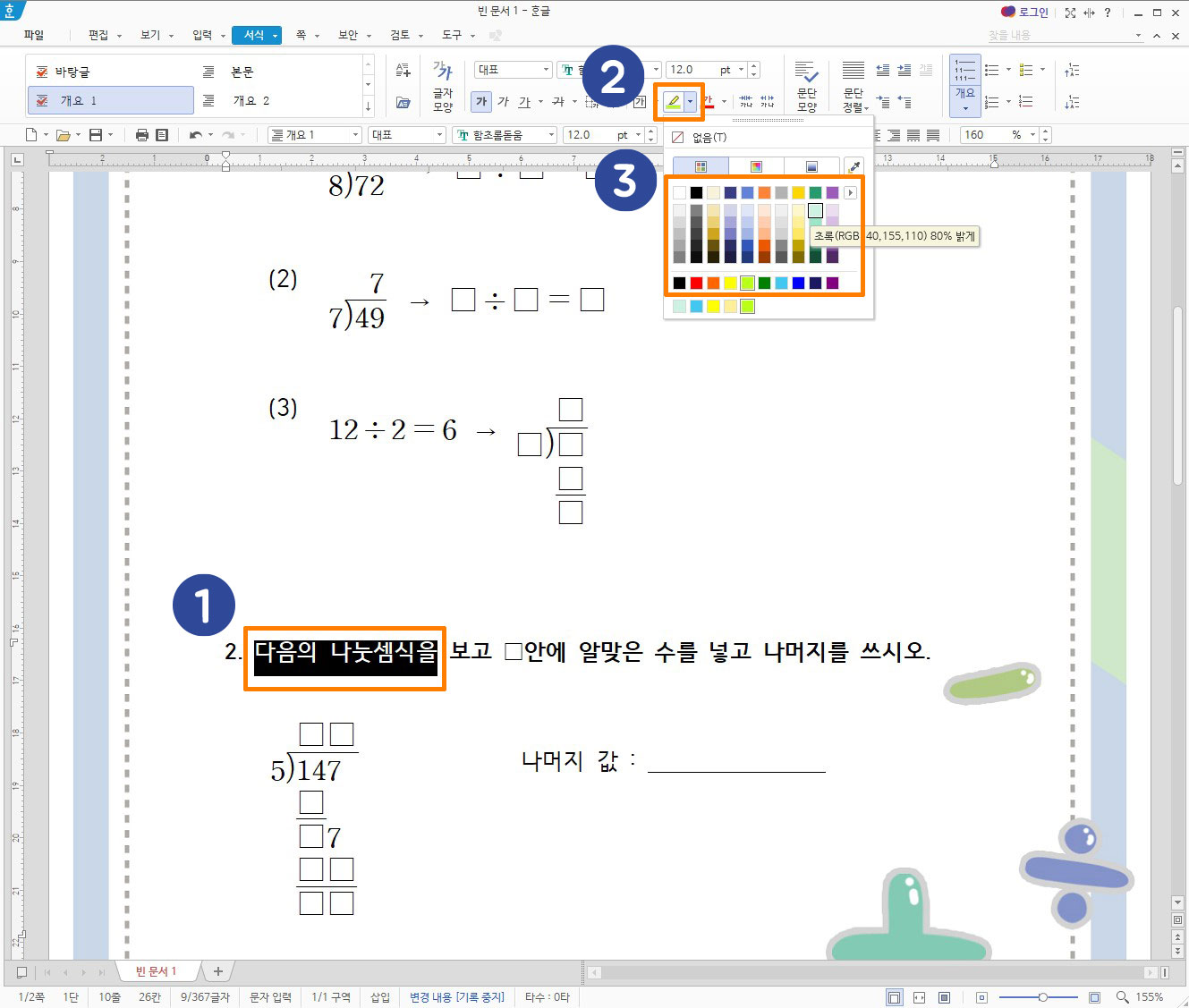This screenshot has width=1189, height=1008.
Task: Open the eyedropper color picker tool
Action: (x=854, y=166)
